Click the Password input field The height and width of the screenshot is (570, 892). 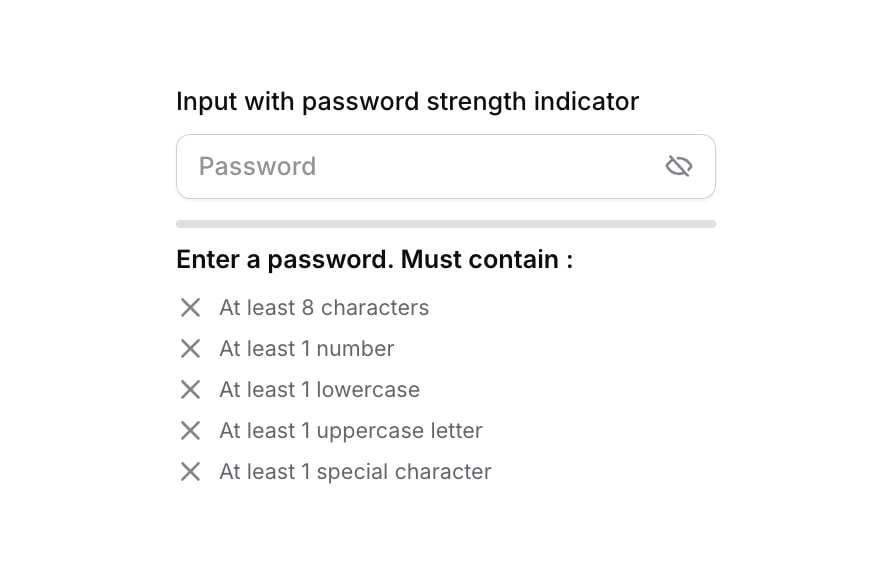pos(420,166)
